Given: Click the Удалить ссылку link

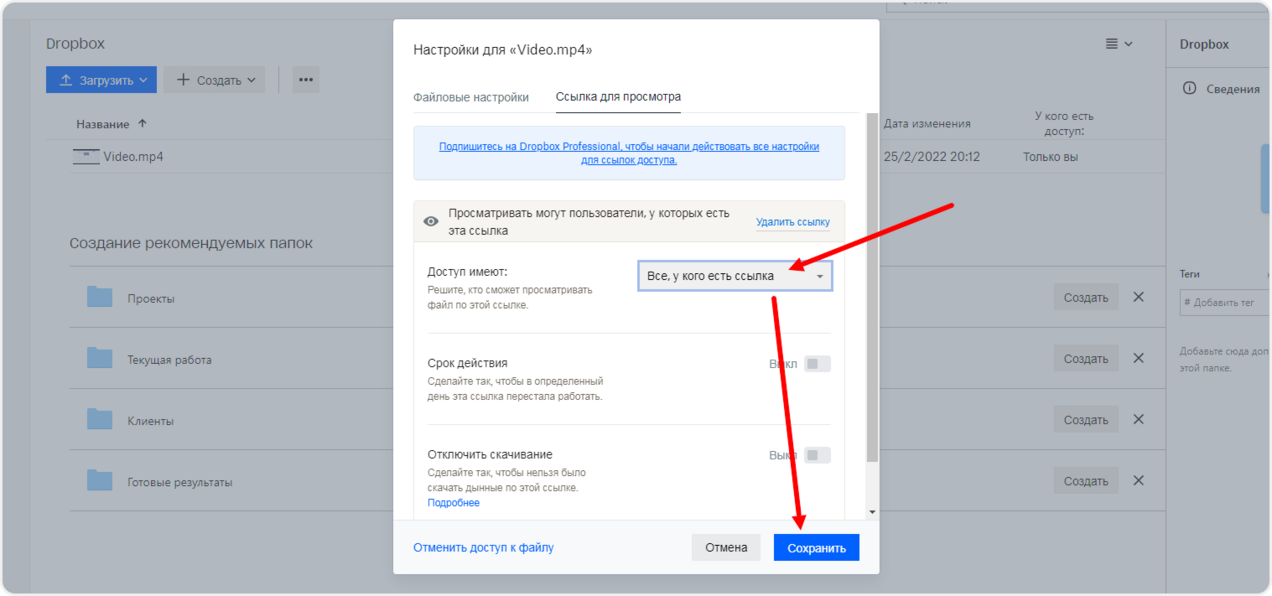Looking at the screenshot, I should tap(793, 222).
